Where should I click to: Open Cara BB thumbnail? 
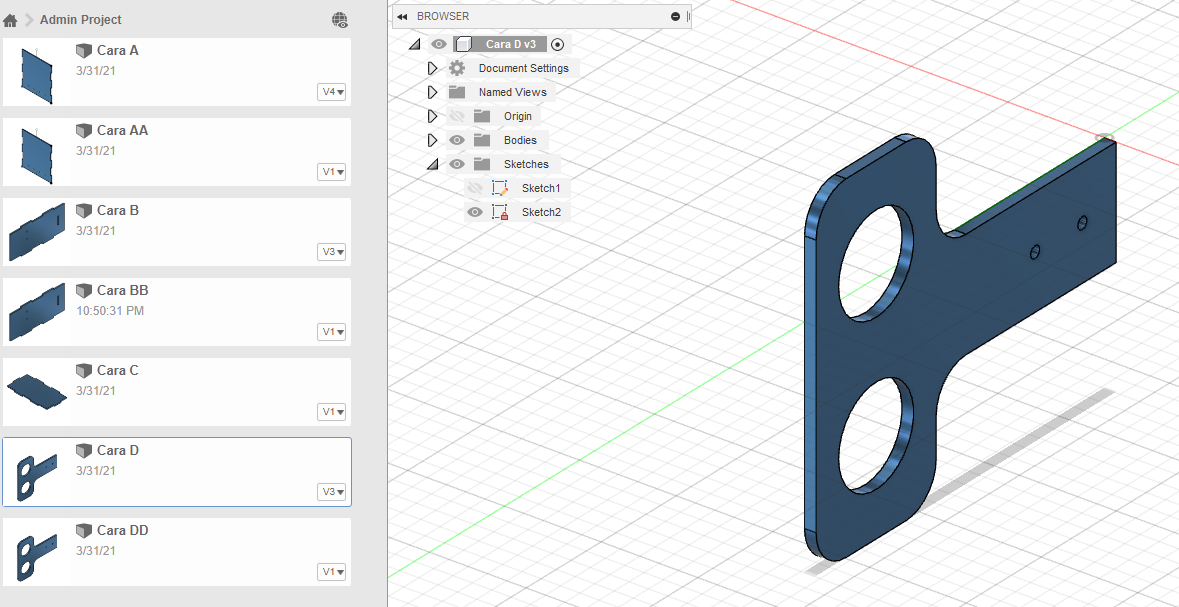tap(37, 312)
